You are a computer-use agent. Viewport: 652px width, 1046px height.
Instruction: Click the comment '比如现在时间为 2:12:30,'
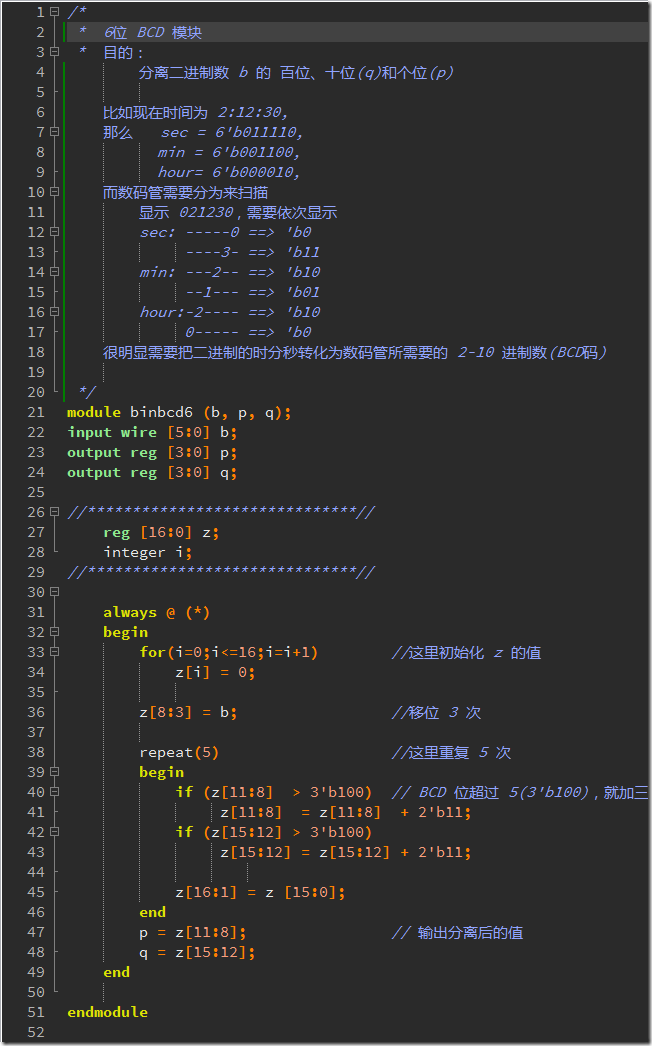point(196,112)
